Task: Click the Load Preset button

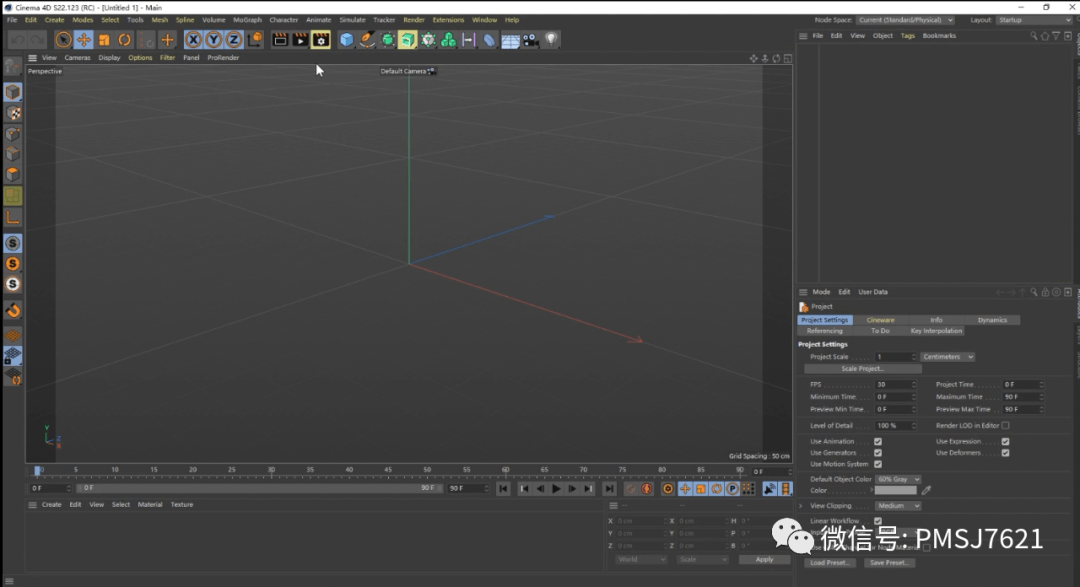Action: [x=829, y=563]
